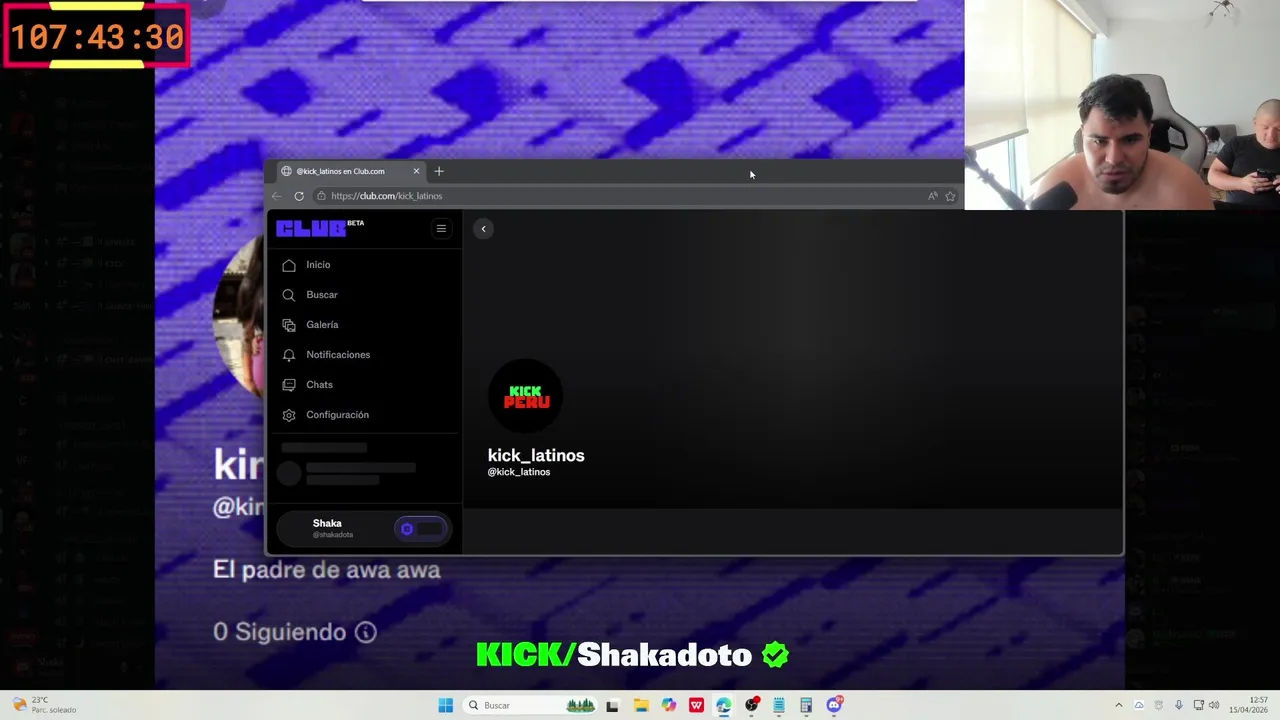Click the browser back arrow
1280x720 pixels.
tap(277, 196)
